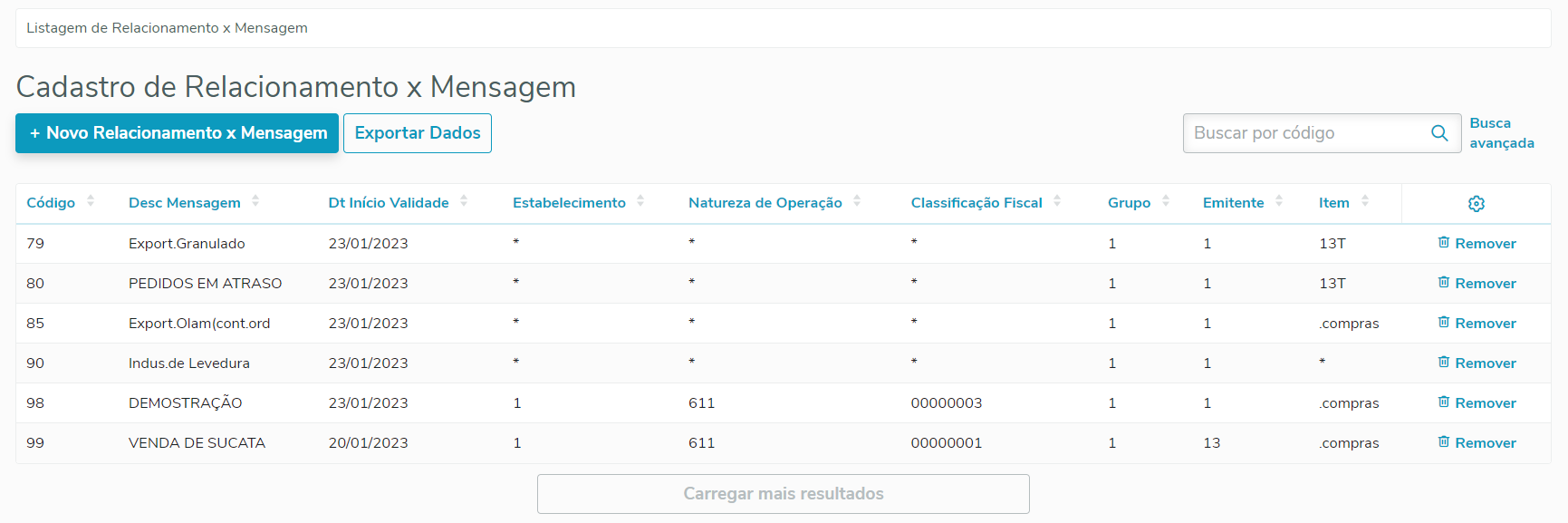Focus the Buscar por código field

(1303, 133)
